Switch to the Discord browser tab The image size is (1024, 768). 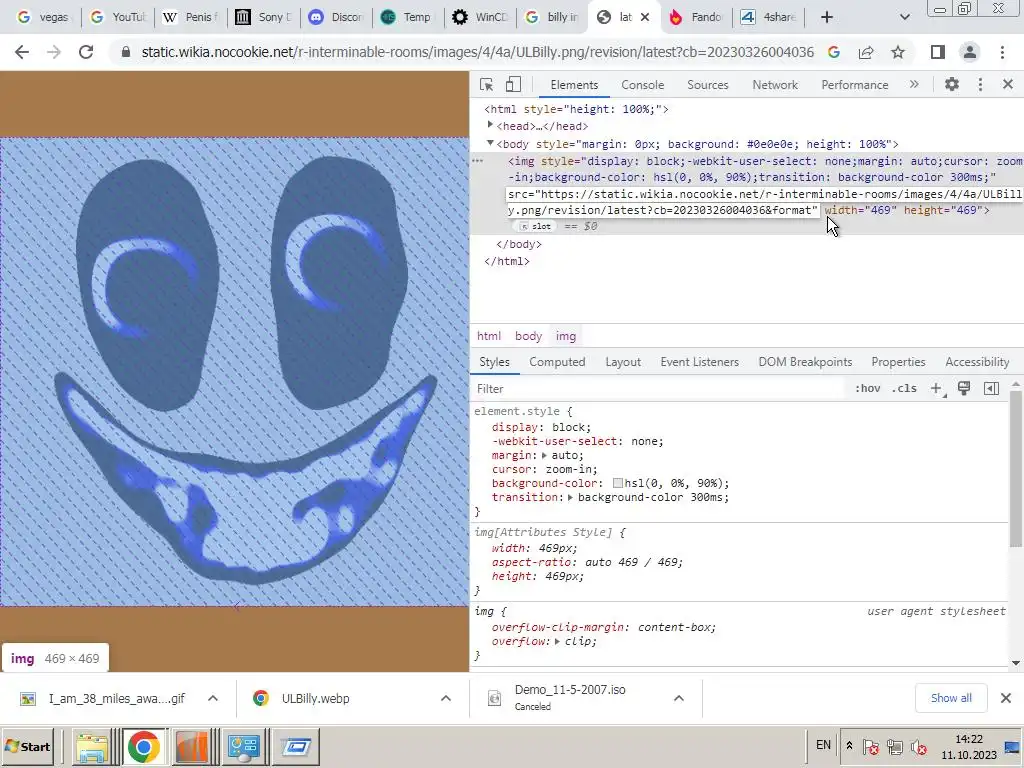[336, 17]
